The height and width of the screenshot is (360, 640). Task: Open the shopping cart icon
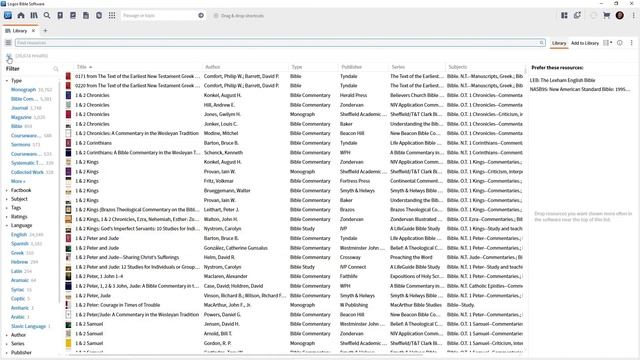click(607, 16)
